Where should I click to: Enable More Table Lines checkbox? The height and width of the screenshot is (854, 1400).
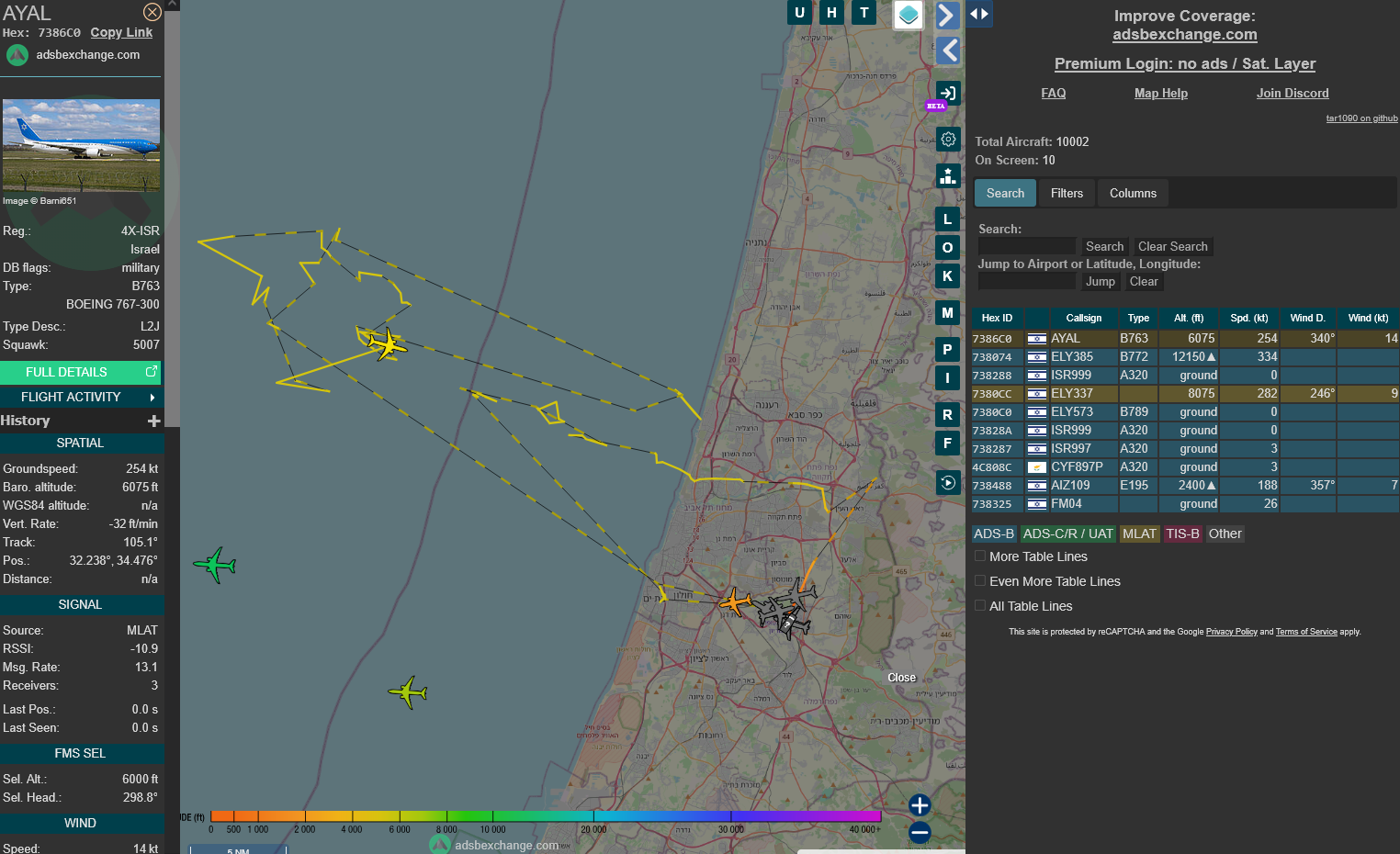coord(980,556)
